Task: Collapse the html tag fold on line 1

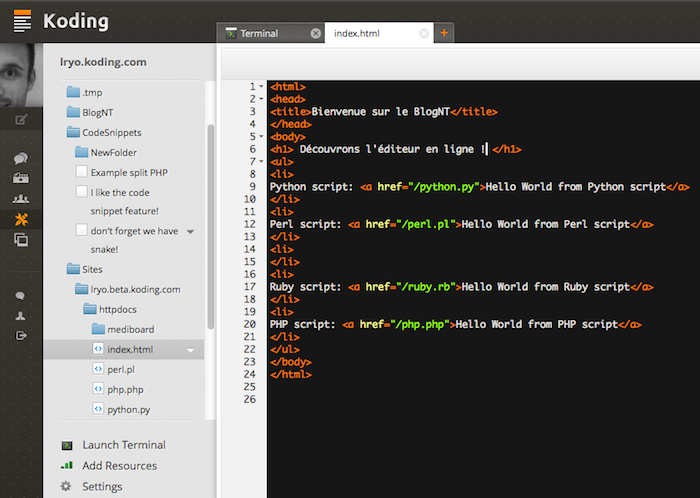Action: tap(261, 87)
